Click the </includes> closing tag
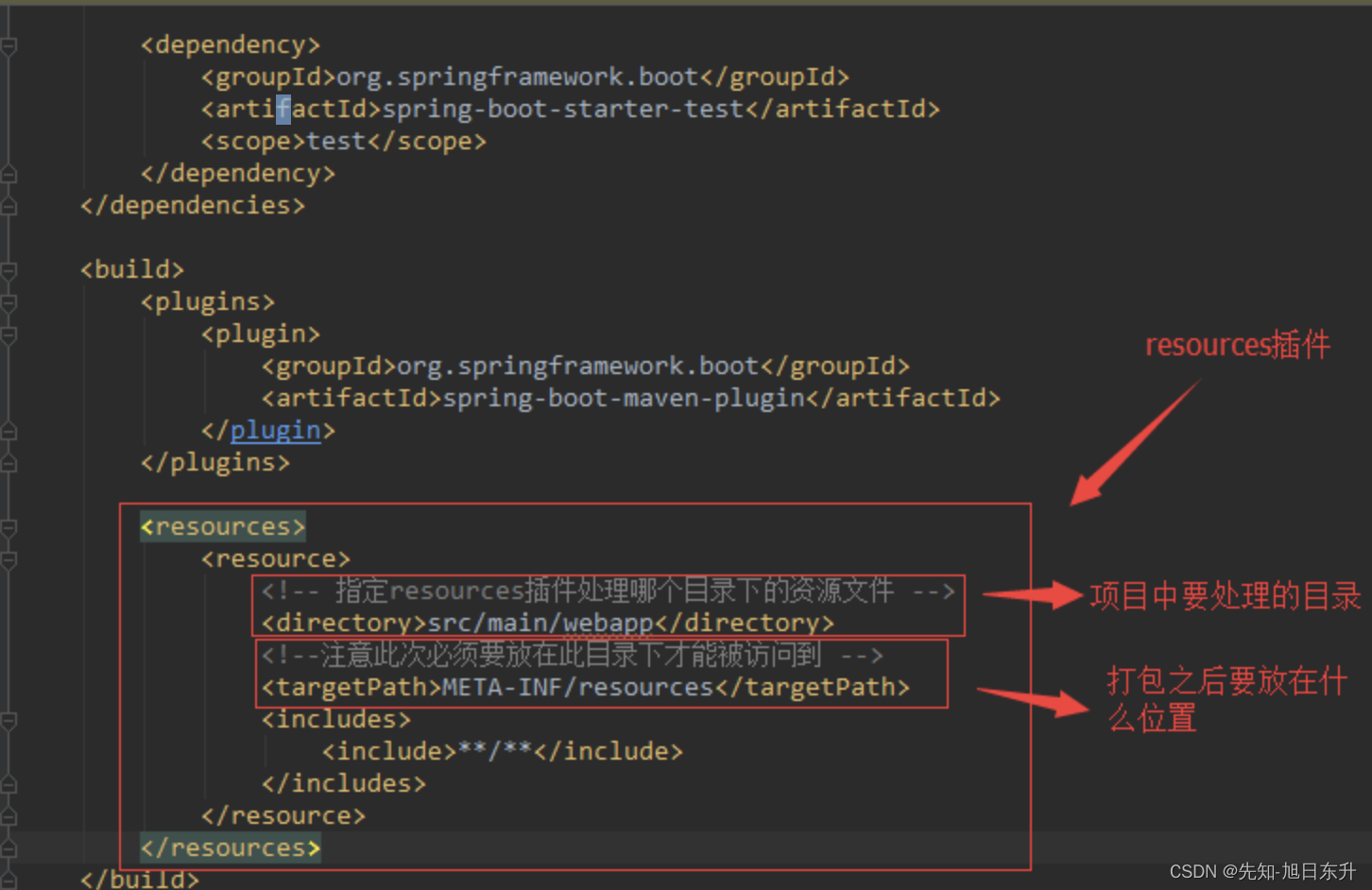 [x=344, y=783]
